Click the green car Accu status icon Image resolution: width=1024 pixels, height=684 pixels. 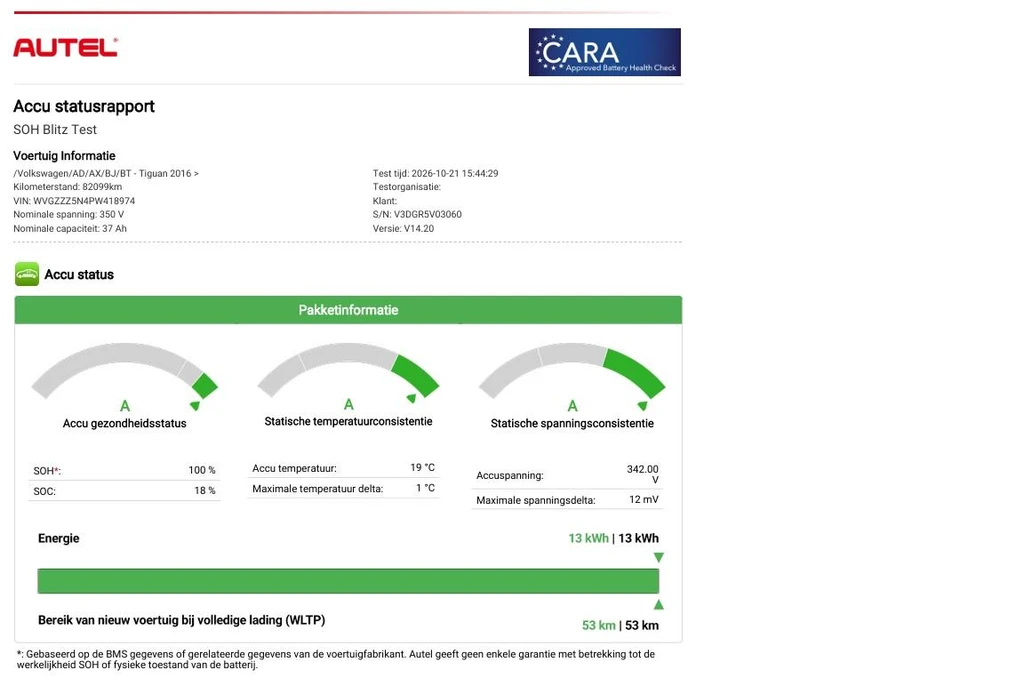point(27,274)
